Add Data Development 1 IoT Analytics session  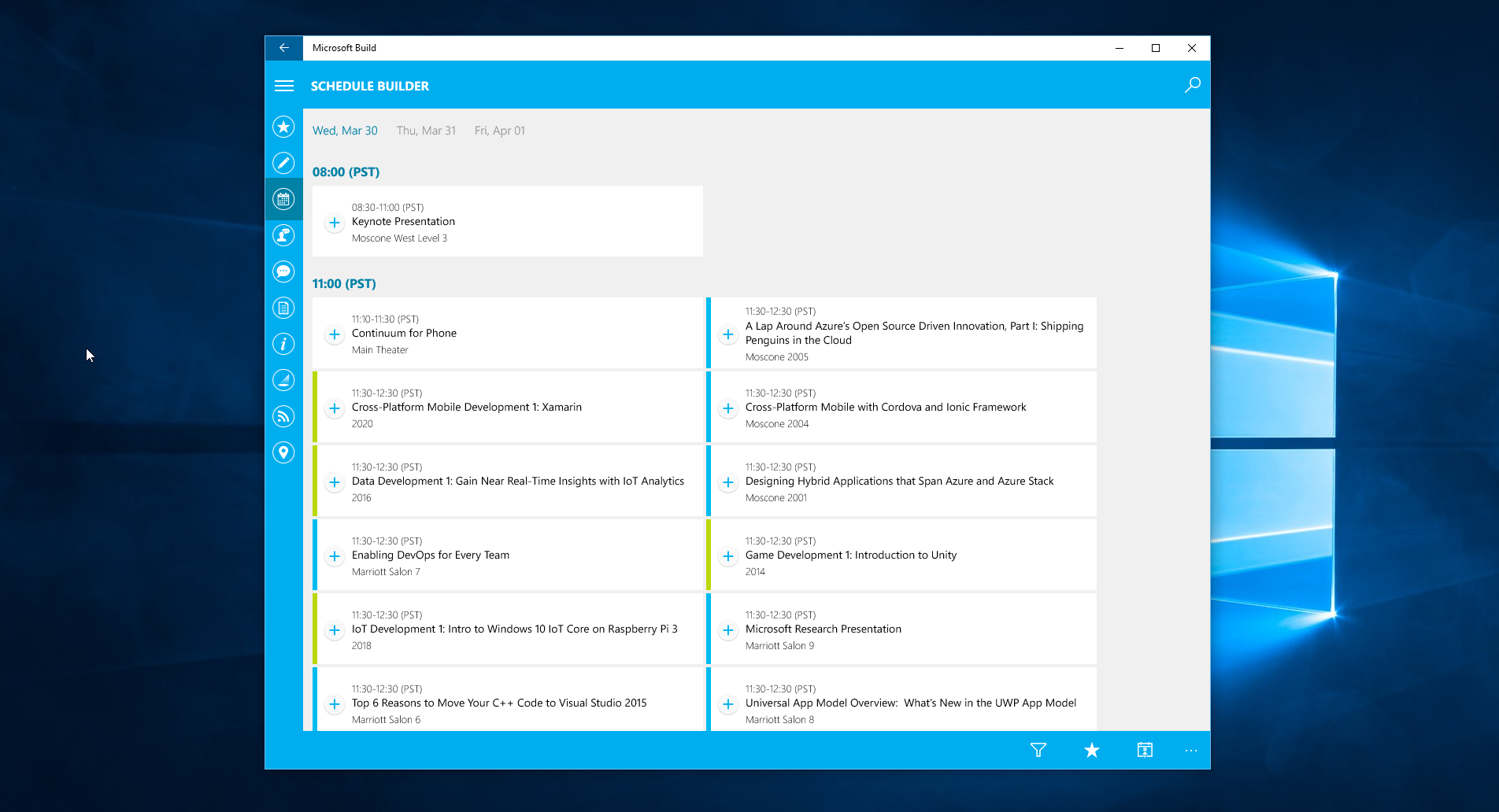pyautogui.click(x=335, y=482)
